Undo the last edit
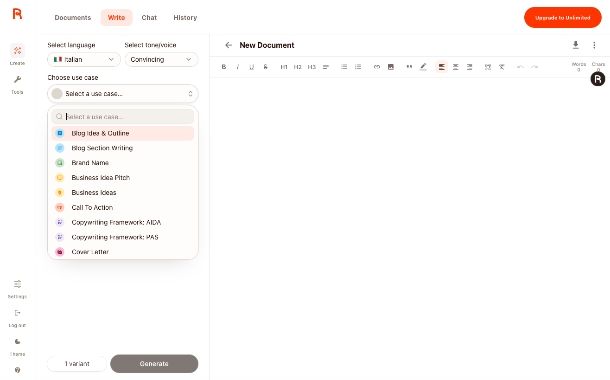 pos(520,67)
